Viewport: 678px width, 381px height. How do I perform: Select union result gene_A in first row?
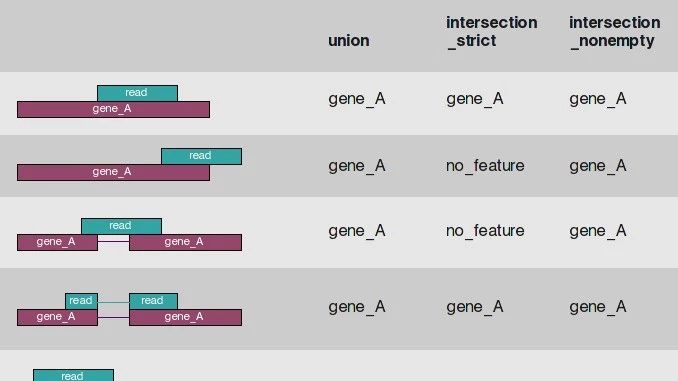point(357,99)
